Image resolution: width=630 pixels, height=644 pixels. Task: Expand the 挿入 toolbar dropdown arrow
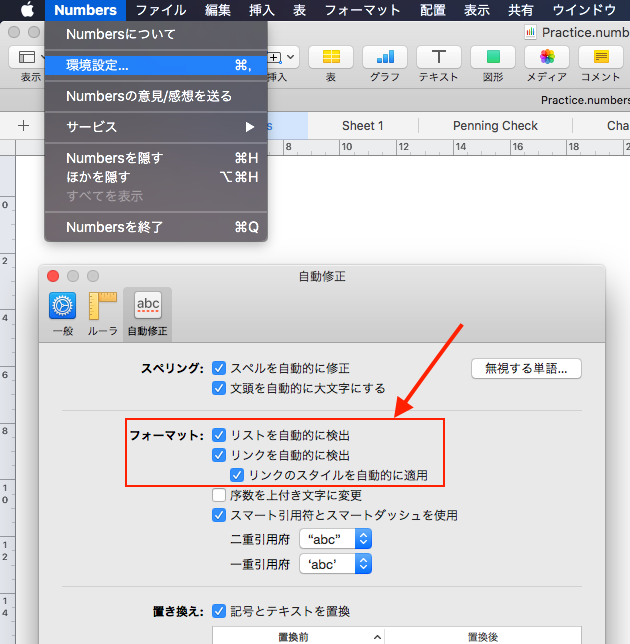pos(291,57)
